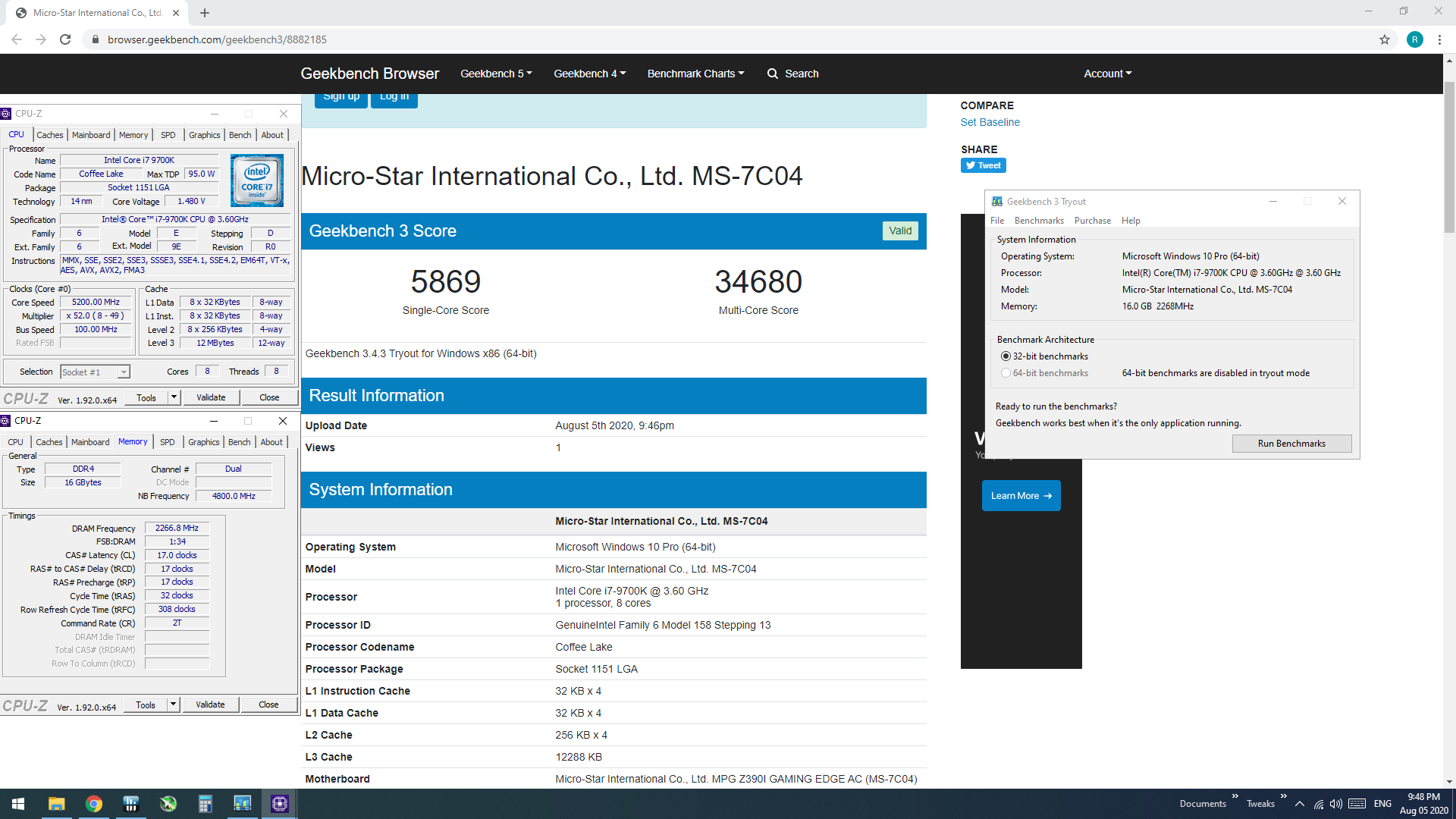Open File Explorer from the taskbar
Image resolution: width=1456 pixels, height=819 pixels.
[x=57, y=804]
